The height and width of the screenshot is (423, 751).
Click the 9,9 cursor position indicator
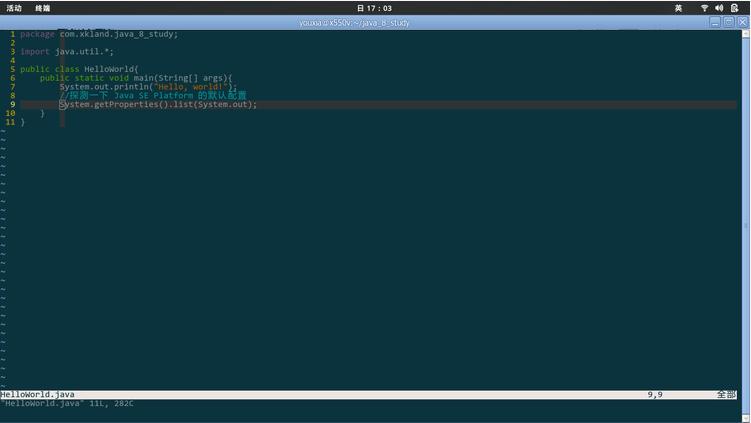655,395
